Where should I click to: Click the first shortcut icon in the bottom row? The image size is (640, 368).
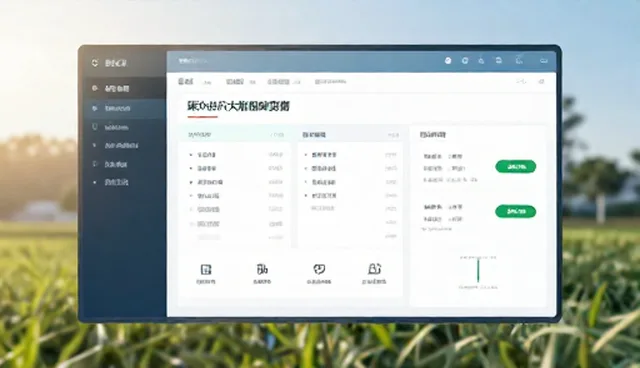pyautogui.click(x=206, y=269)
